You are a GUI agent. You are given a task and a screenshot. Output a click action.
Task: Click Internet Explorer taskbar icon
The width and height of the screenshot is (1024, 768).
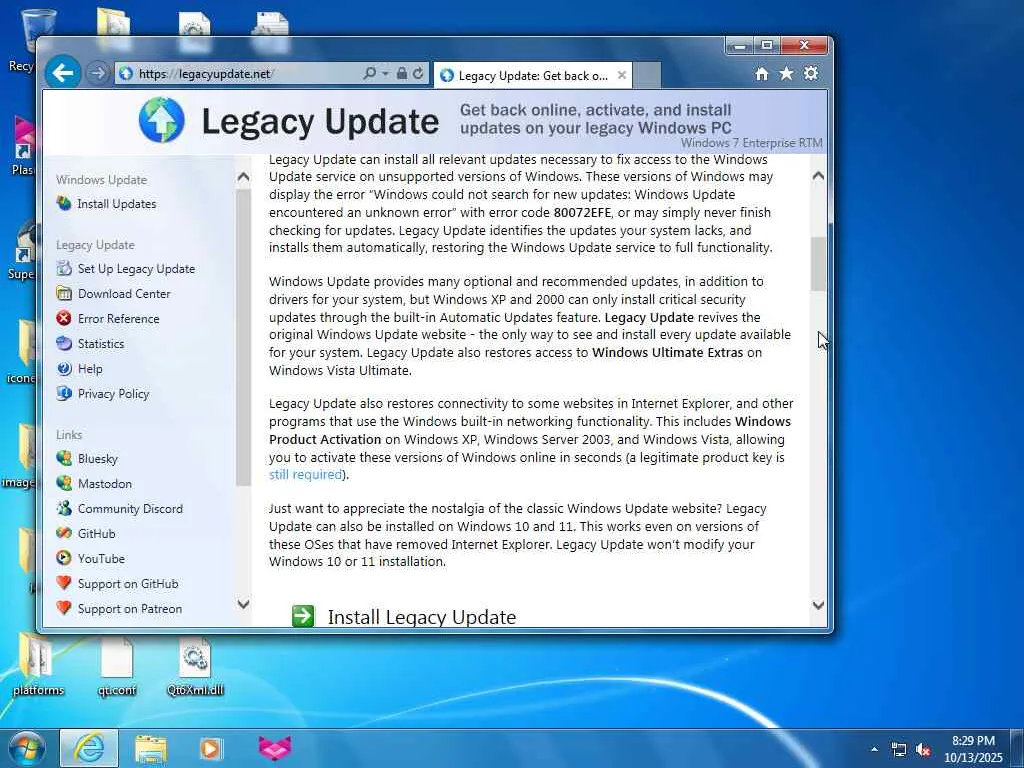pos(89,748)
